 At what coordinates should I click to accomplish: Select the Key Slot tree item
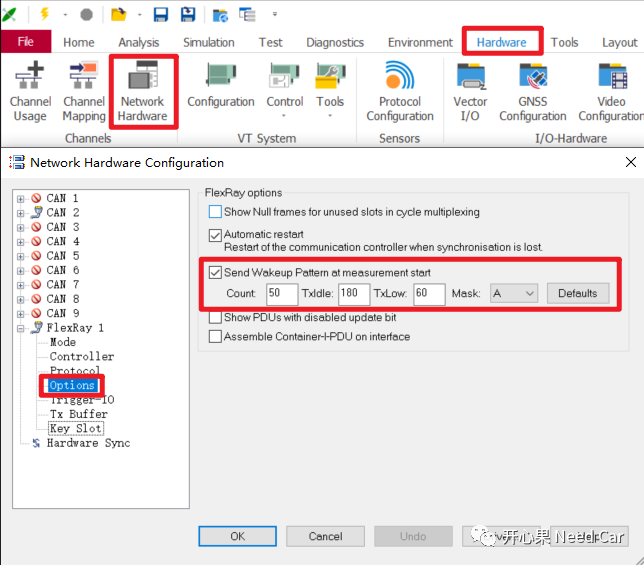pyautogui.click(x=76, y=428)
